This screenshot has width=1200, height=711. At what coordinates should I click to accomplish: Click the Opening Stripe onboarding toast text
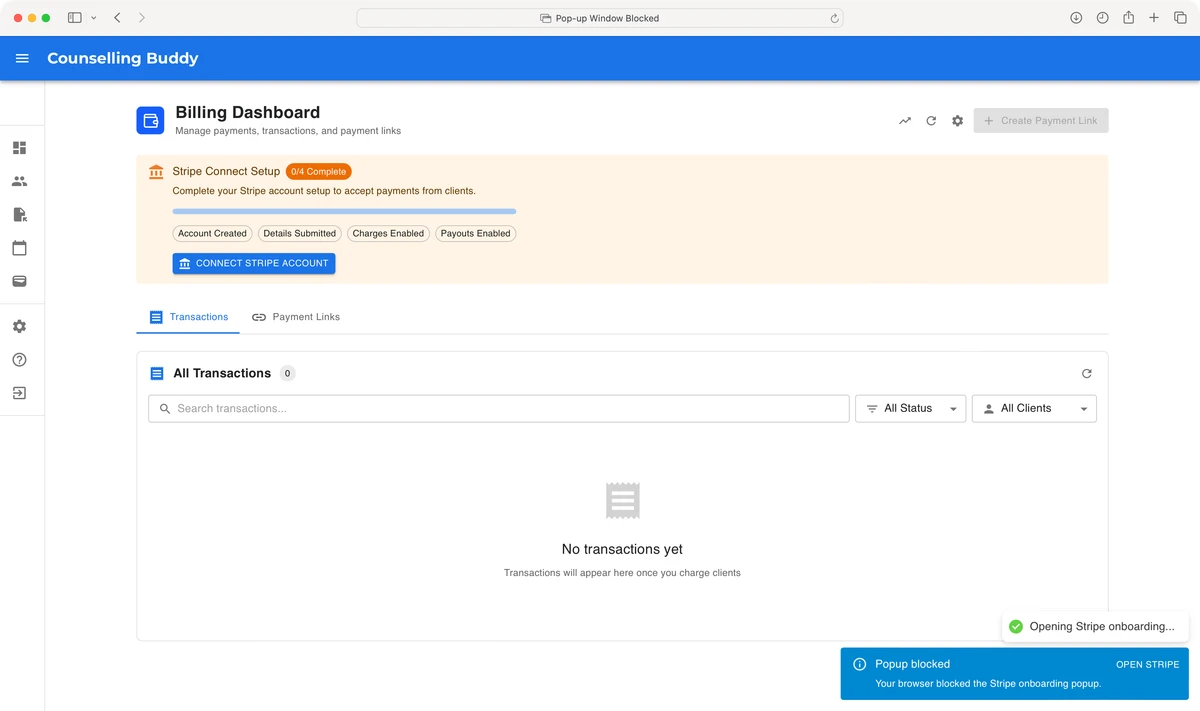point(1102,626)
